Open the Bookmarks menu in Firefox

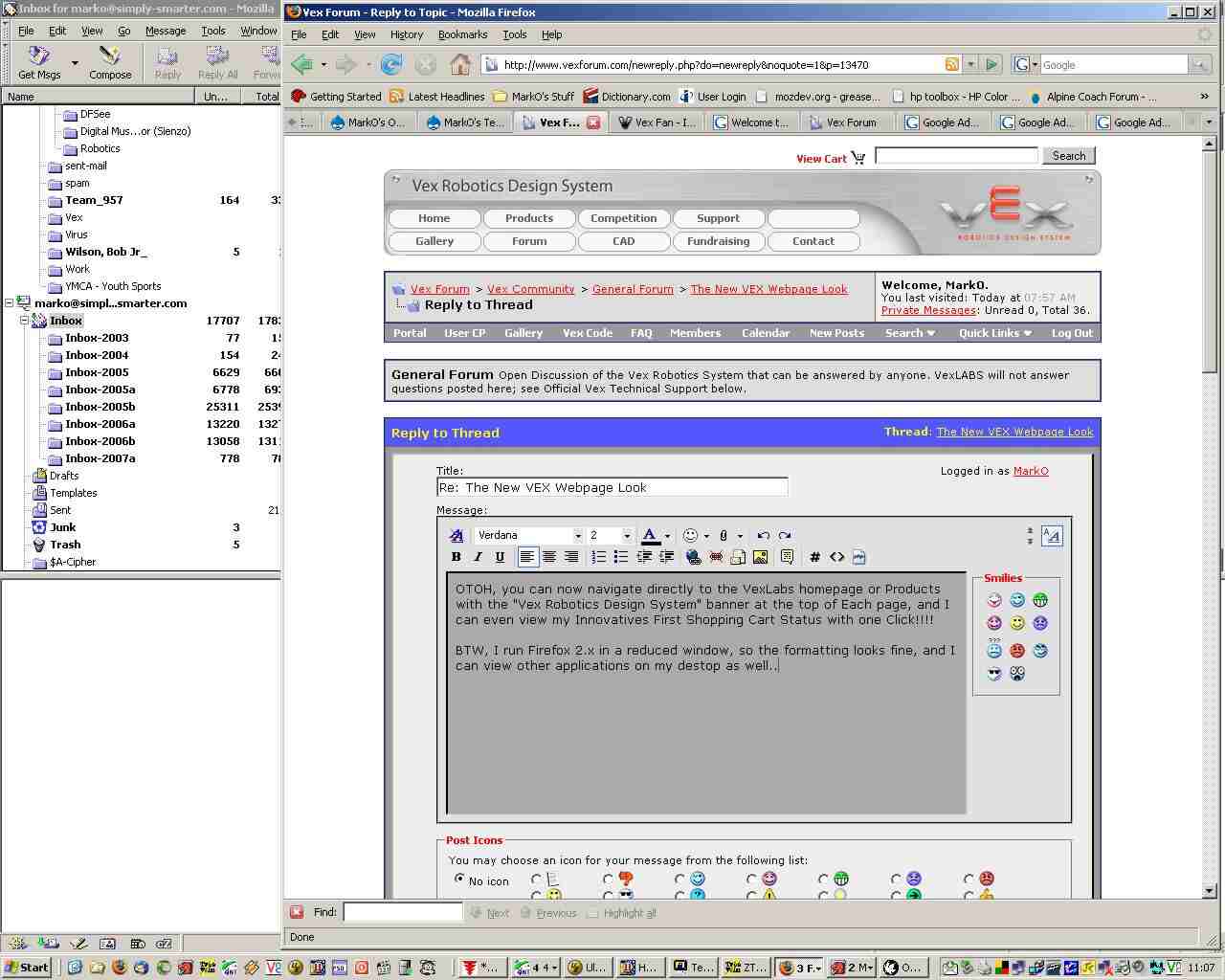coord(462,34)
